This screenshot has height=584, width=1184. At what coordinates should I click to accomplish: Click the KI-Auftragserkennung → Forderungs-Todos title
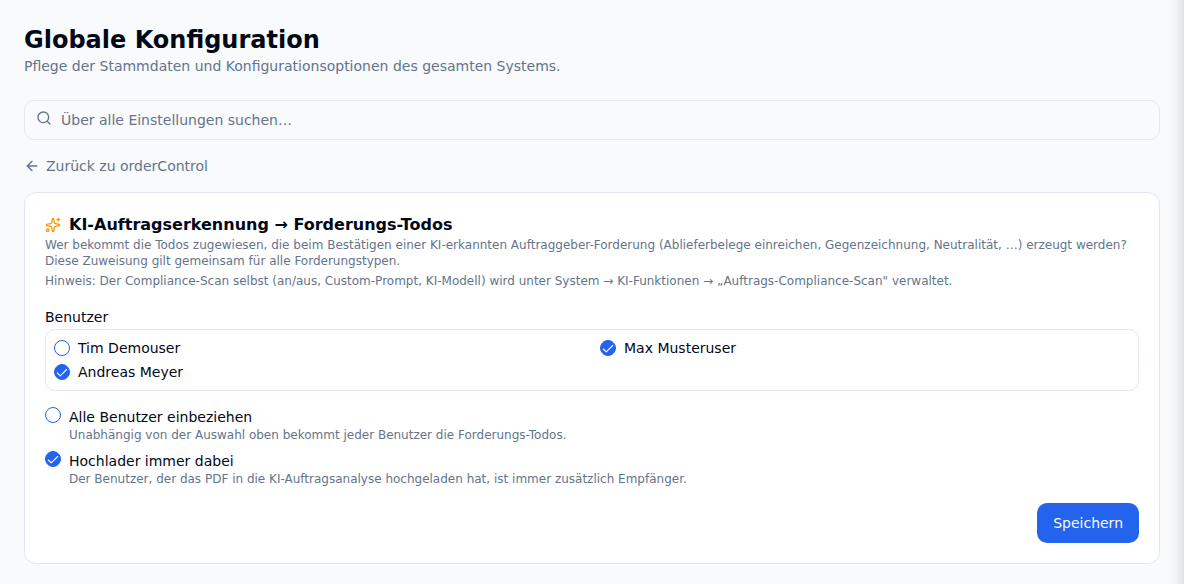coord(261,224)
